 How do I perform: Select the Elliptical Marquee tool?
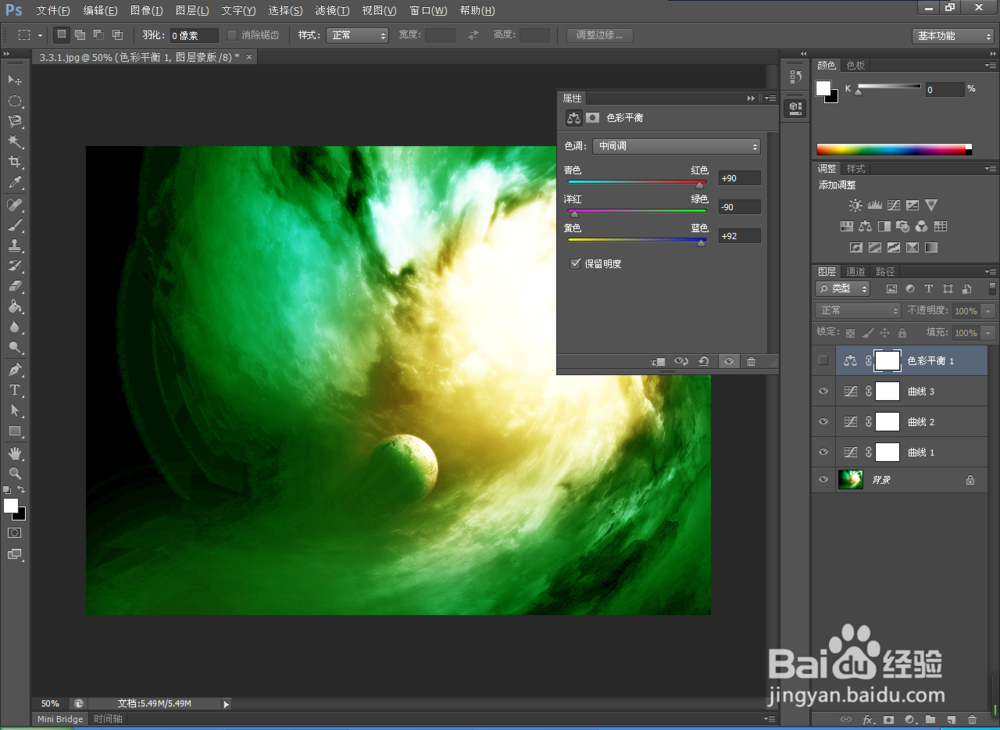[15, 101]
